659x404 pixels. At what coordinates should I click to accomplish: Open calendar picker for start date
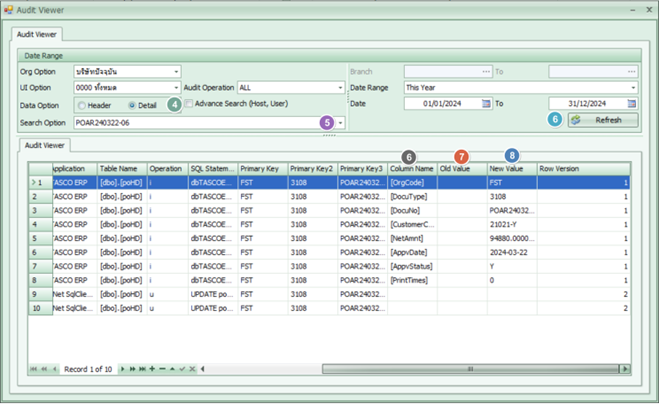(486, 103)
